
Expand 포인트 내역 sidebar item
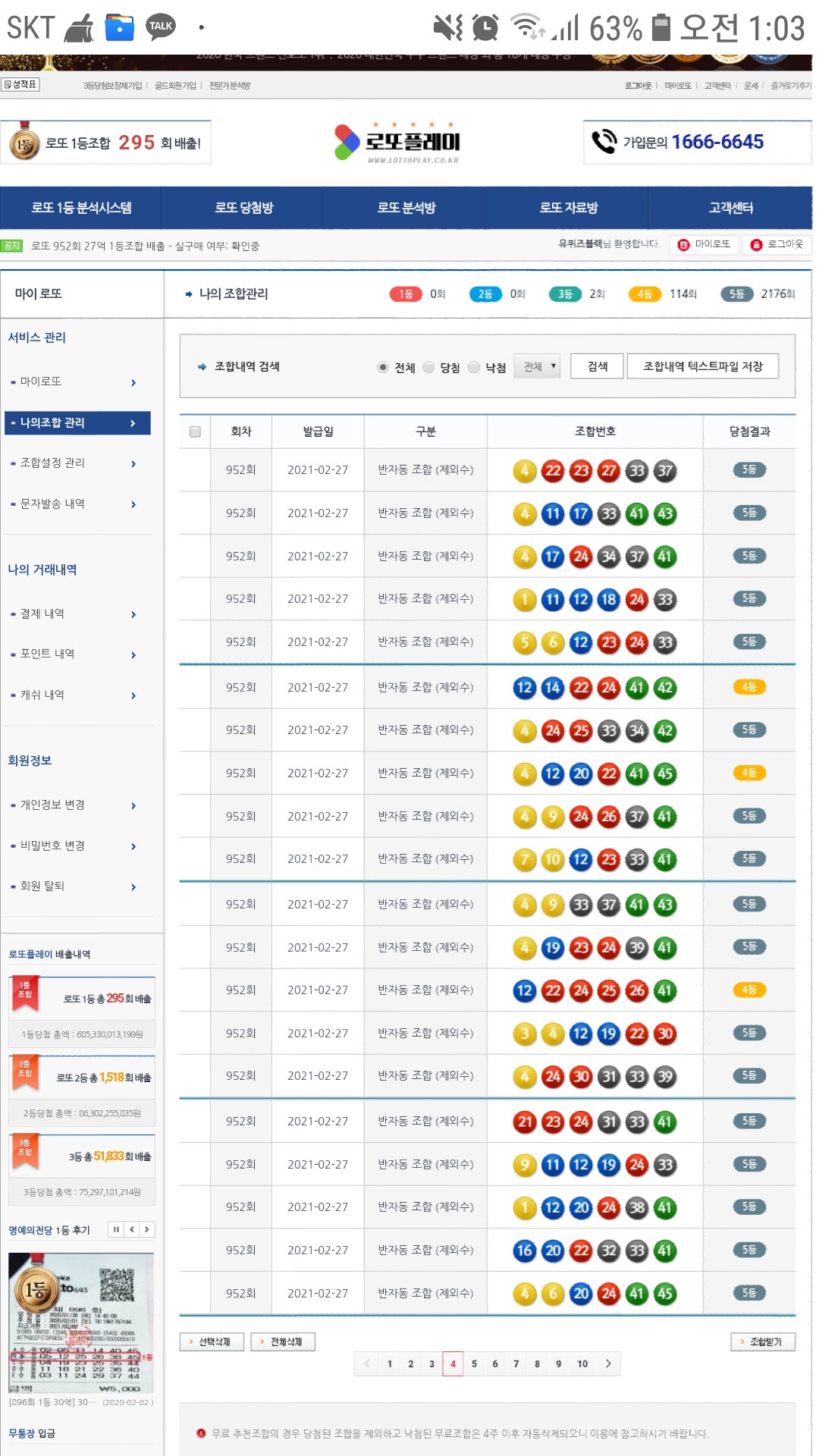[76, 654]
